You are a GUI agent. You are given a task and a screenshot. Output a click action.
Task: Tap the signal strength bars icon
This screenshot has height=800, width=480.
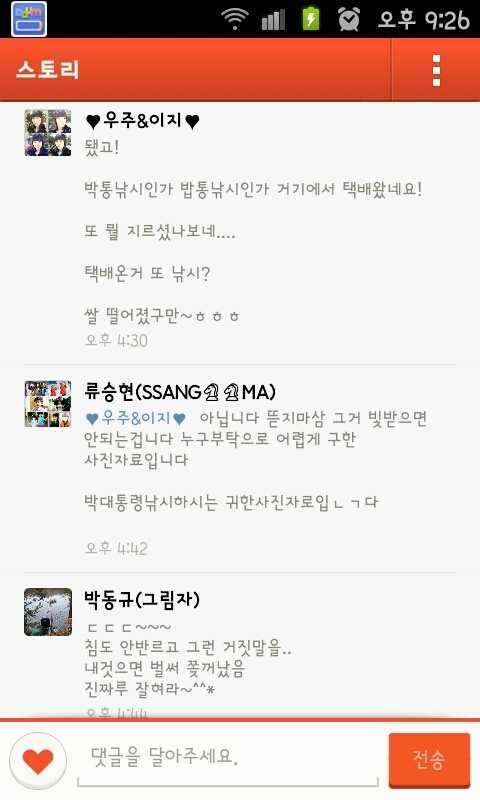click(x=273, y=20)
